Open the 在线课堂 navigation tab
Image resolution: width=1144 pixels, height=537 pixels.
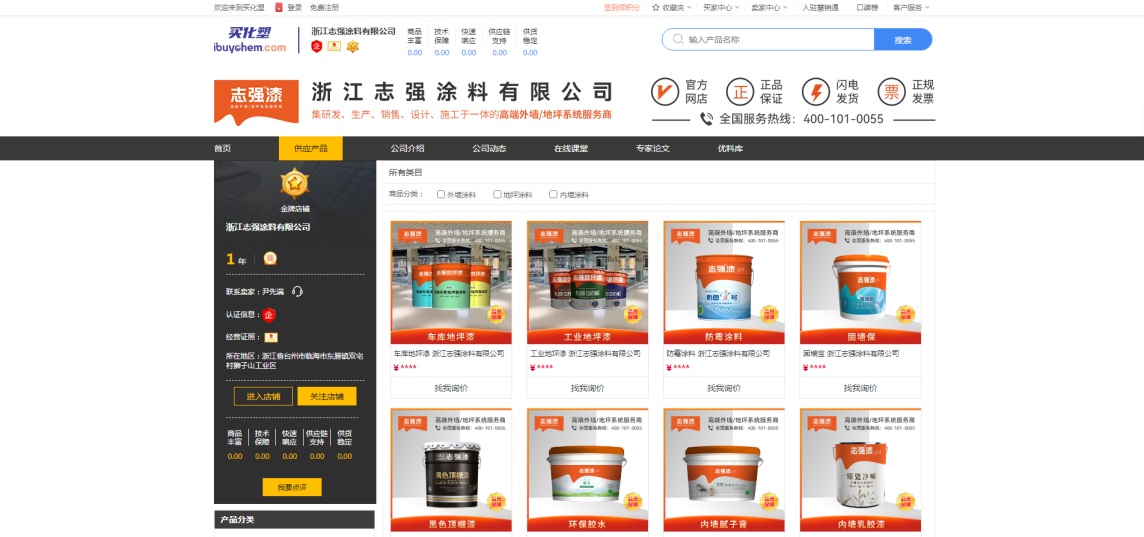571,148
